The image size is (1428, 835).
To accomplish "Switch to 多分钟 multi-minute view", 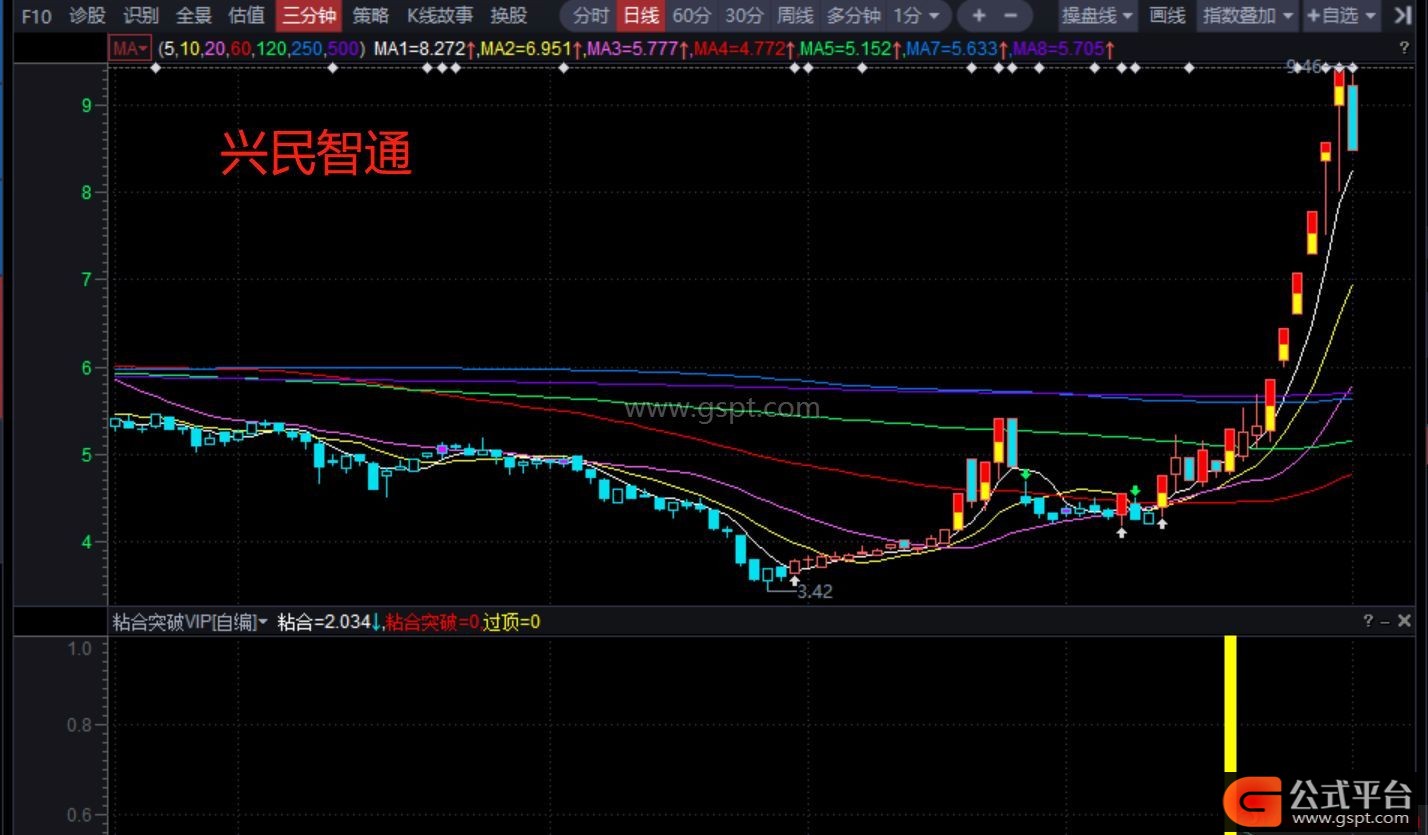I will coord(853,15).
